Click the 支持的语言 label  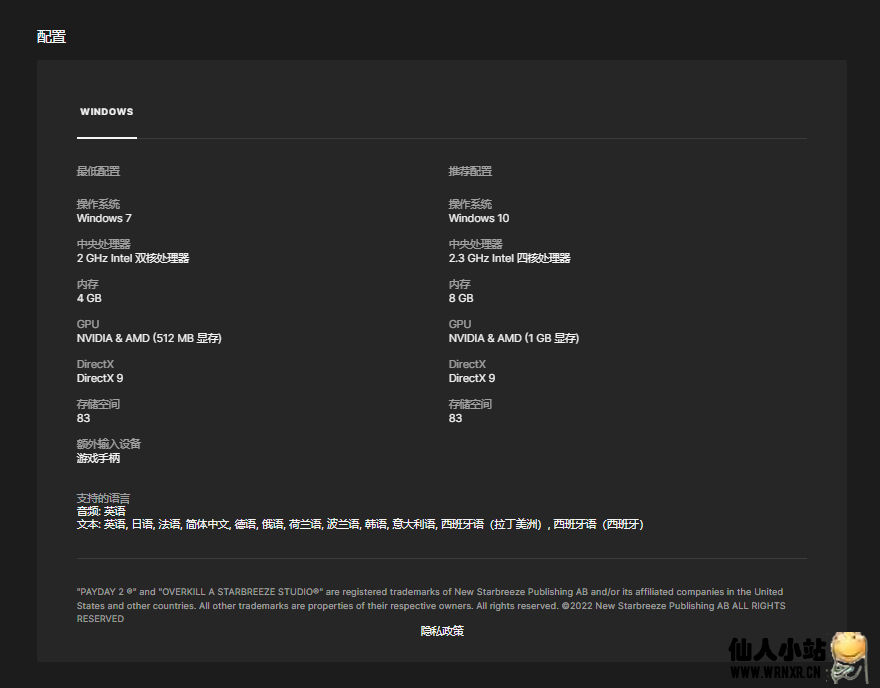(x=103, y=498)
